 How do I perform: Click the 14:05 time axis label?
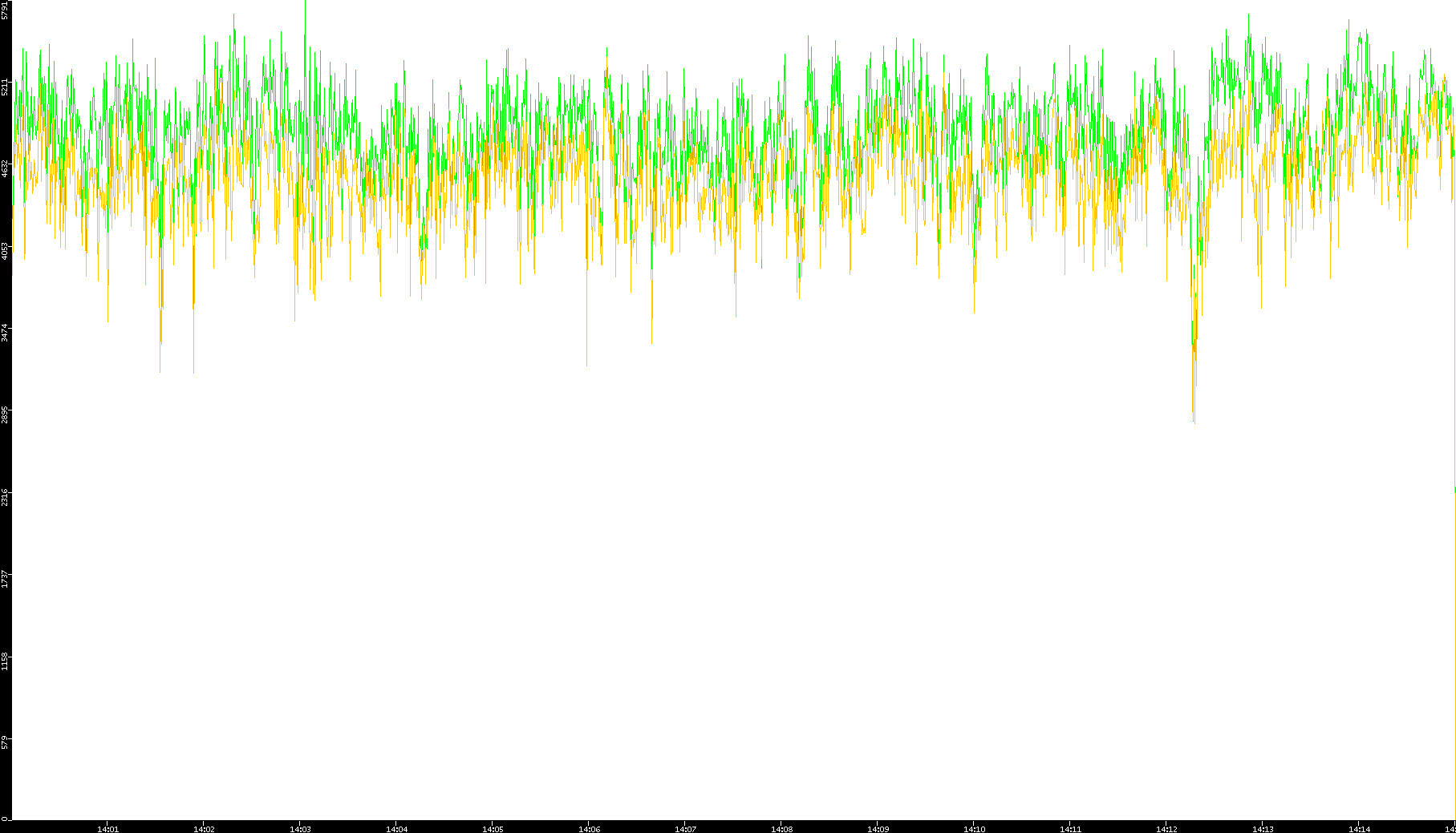[493, 828]
